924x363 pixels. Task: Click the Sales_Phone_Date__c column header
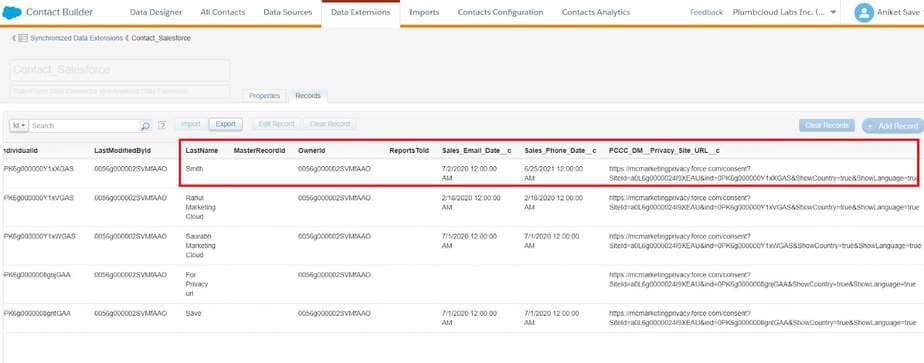click(560, 151)
